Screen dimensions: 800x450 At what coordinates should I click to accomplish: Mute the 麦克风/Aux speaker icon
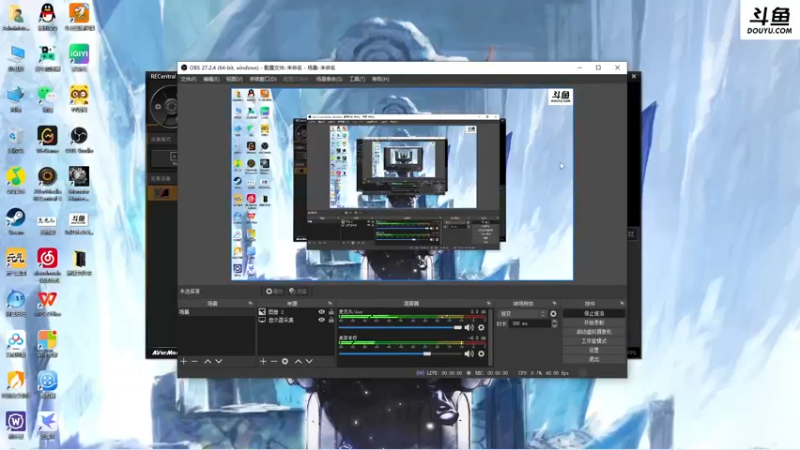469,328
